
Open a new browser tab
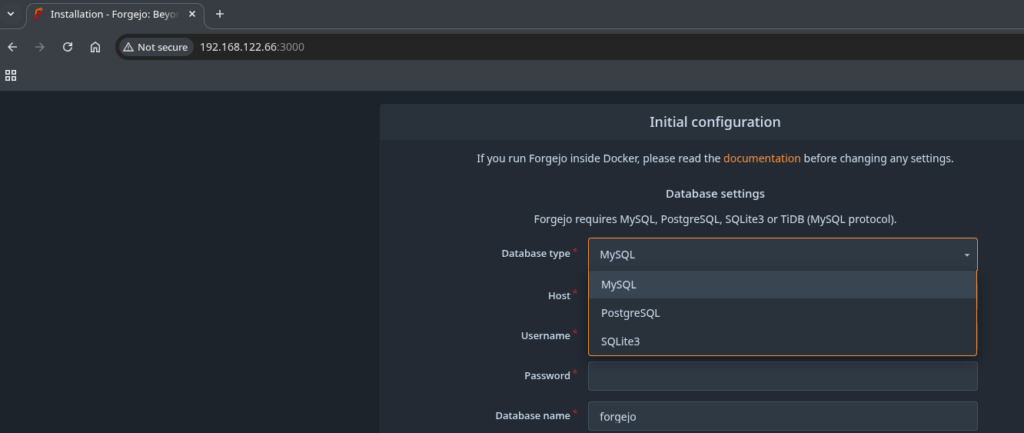(x=220, y=14)
